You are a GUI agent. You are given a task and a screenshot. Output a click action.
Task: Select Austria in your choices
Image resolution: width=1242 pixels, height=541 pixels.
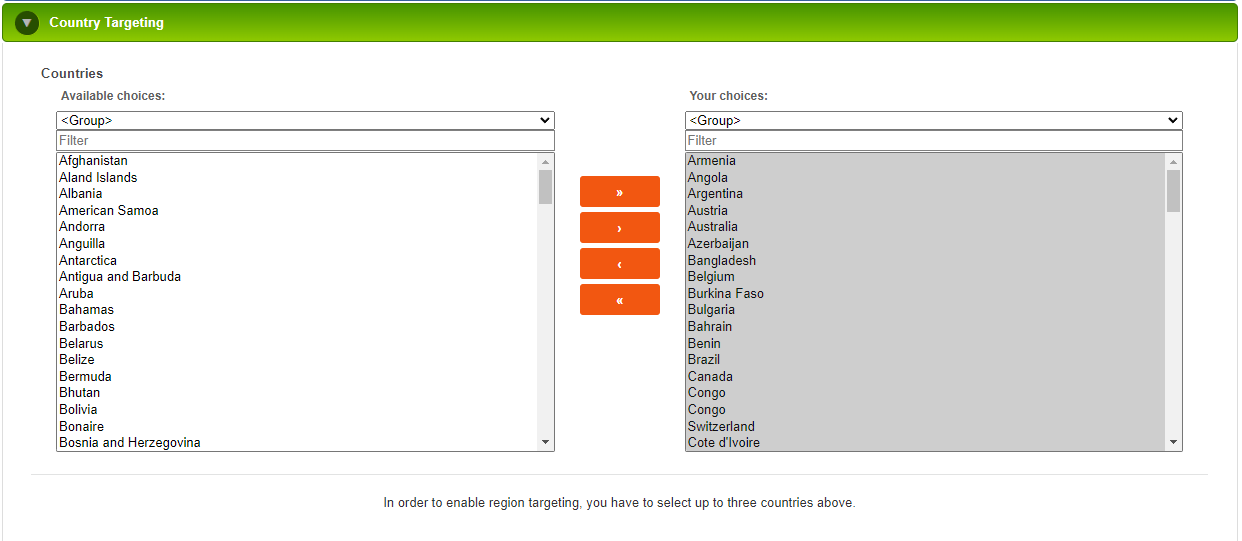[x=926, y=210]
